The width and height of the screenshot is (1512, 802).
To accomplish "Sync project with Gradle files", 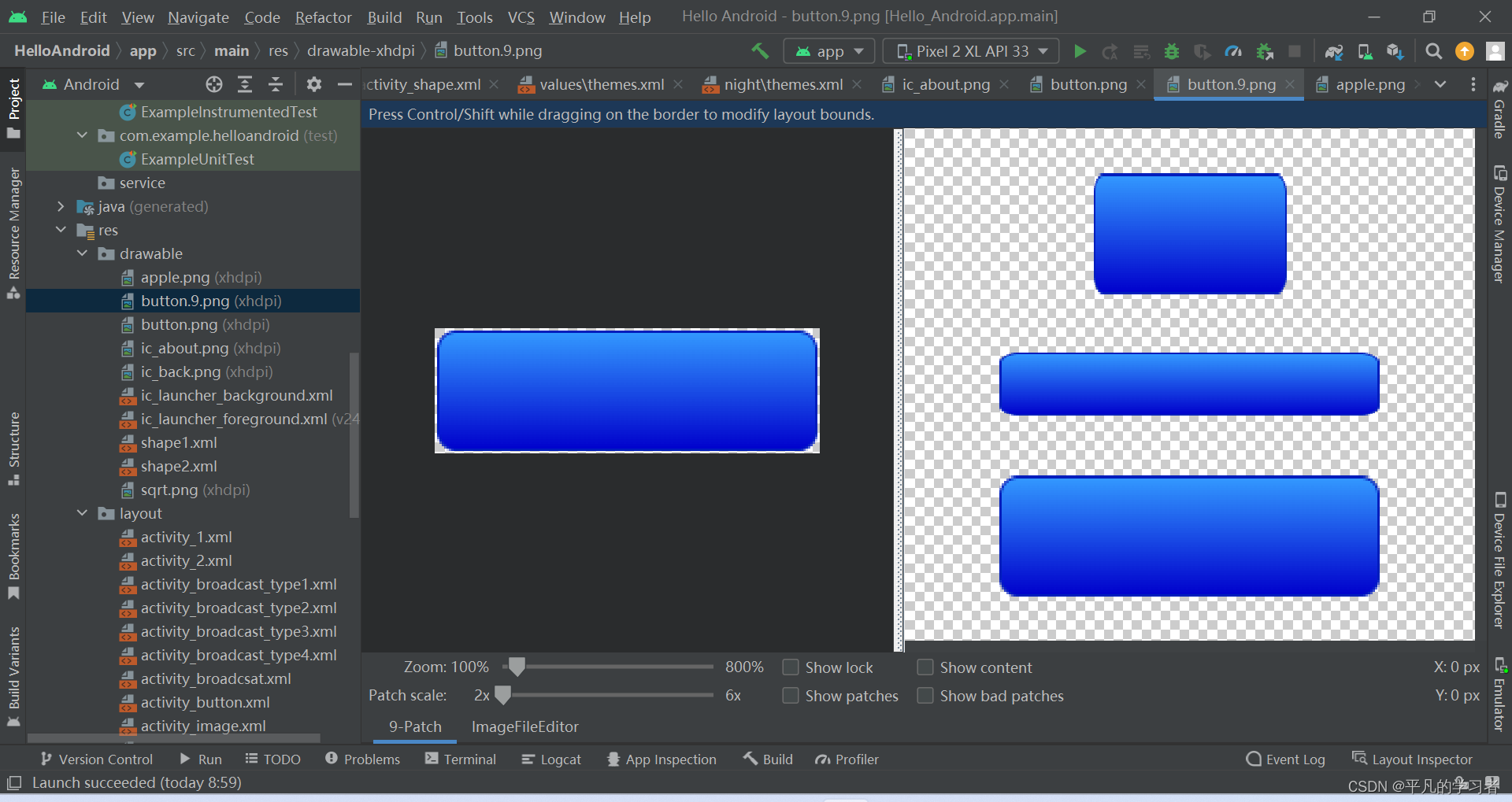I will tap(1333, 50).
